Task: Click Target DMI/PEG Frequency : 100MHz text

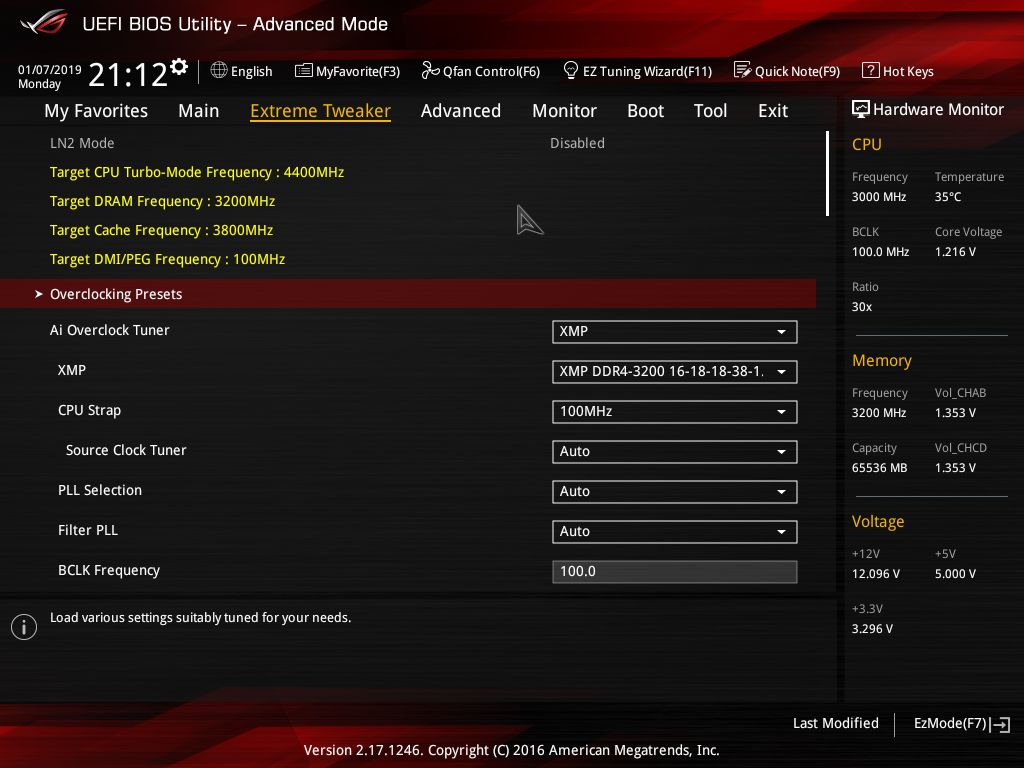Action: 167,259
